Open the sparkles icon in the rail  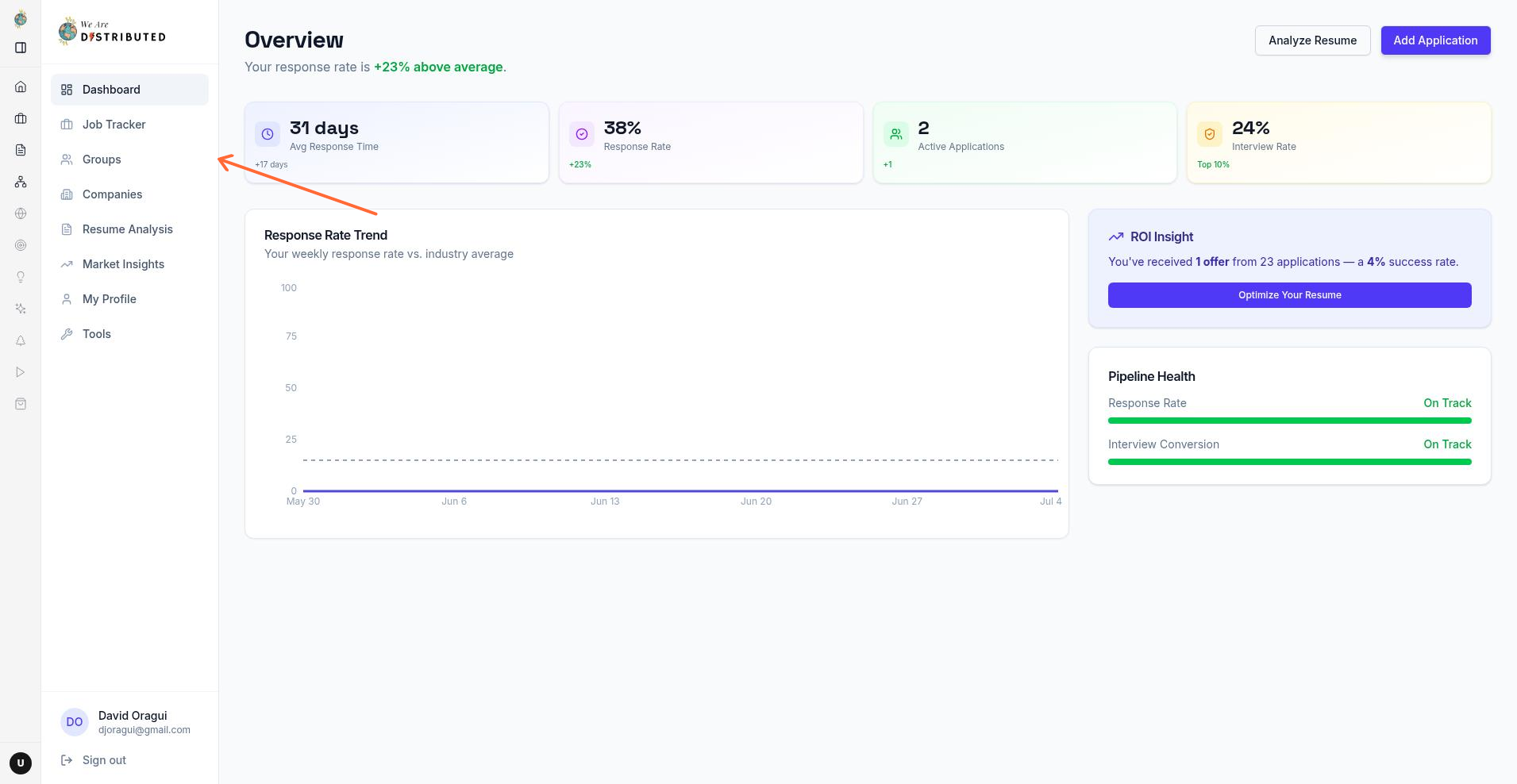click(21, 309)
